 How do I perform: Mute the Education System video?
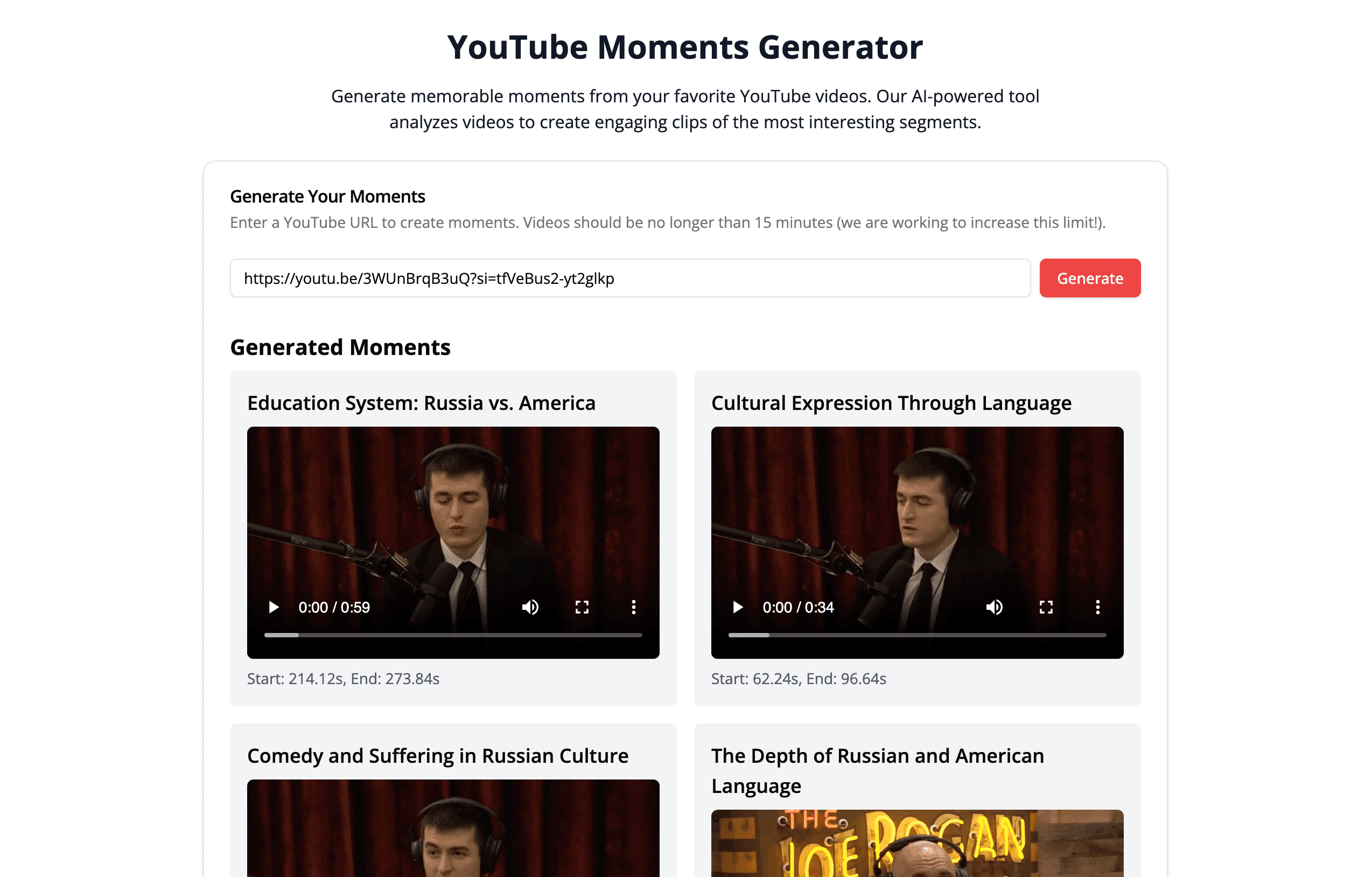[530, 608]
